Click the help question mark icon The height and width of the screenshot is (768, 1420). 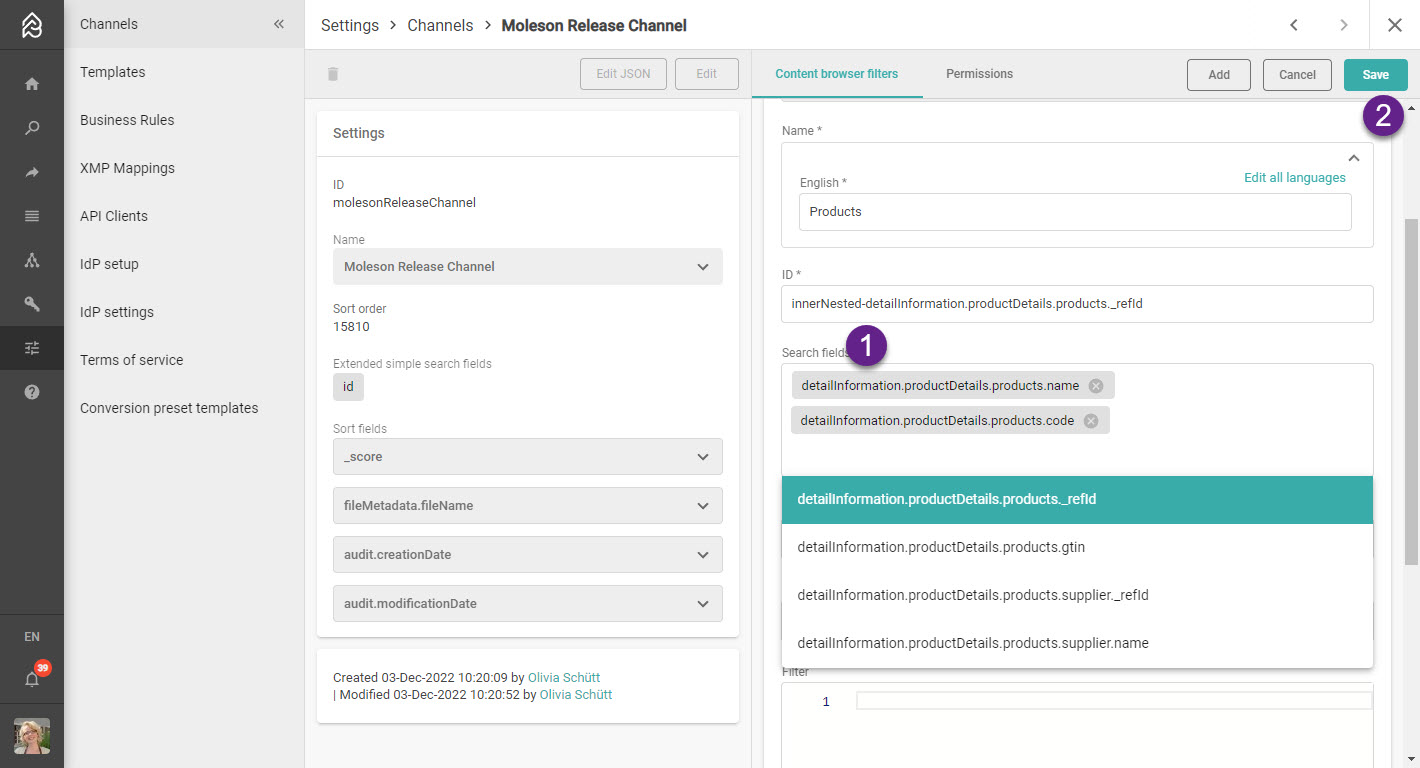click(x=32, y=392)
